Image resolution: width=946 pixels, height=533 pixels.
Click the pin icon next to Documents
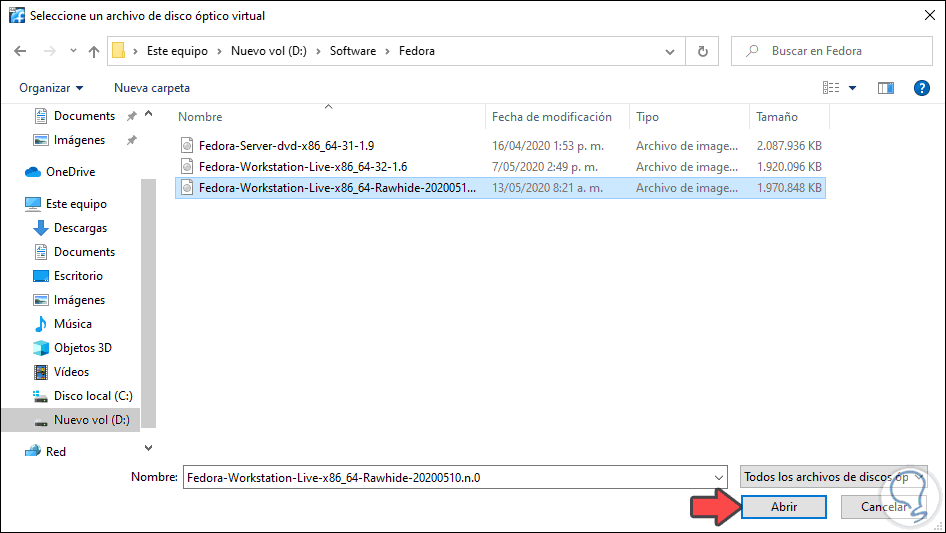pos(132,116)
